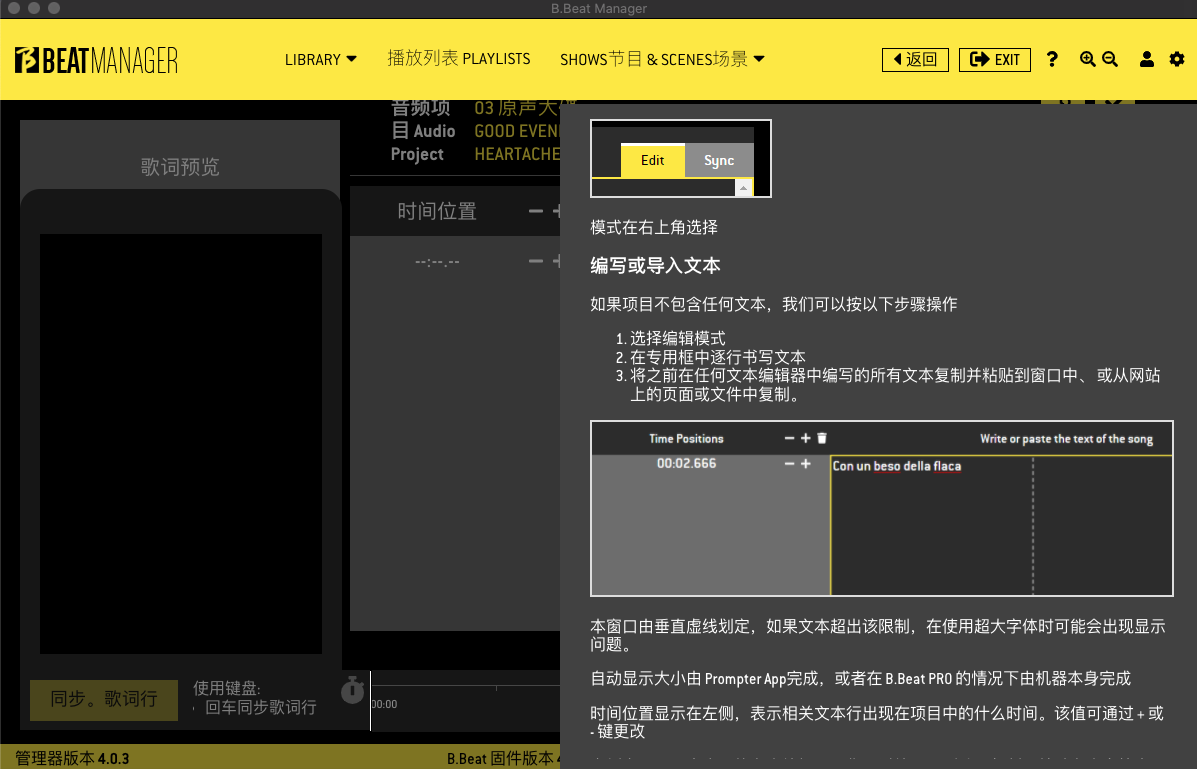Screen dimensions: 1197x769
Task: Expand the SHOWS节目 & SCENES场景 dropdown
Action: [x=662, y=60]
